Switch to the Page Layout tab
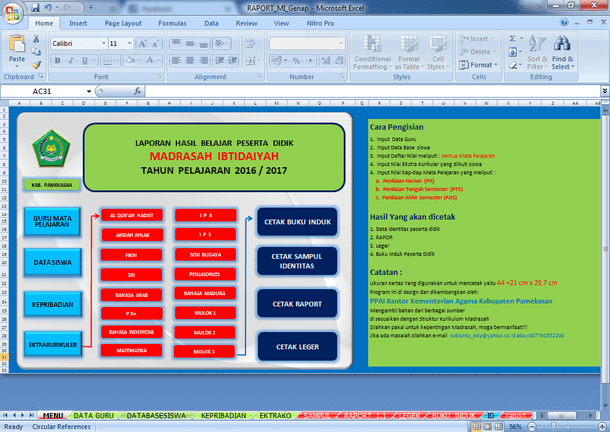Viewport: 610px width, 432px height. (123, 23)
